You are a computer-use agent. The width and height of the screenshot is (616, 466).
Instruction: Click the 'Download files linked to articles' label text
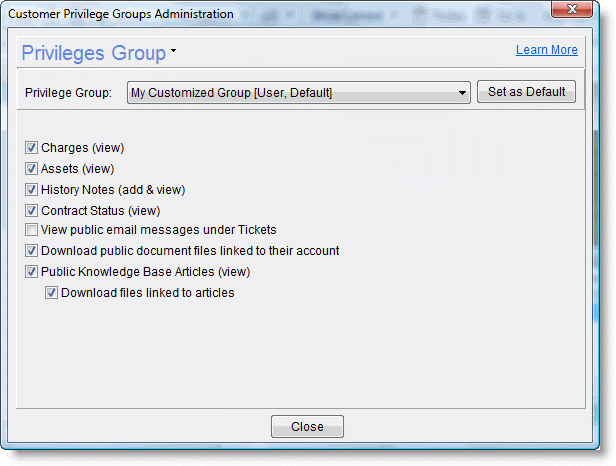147,293
